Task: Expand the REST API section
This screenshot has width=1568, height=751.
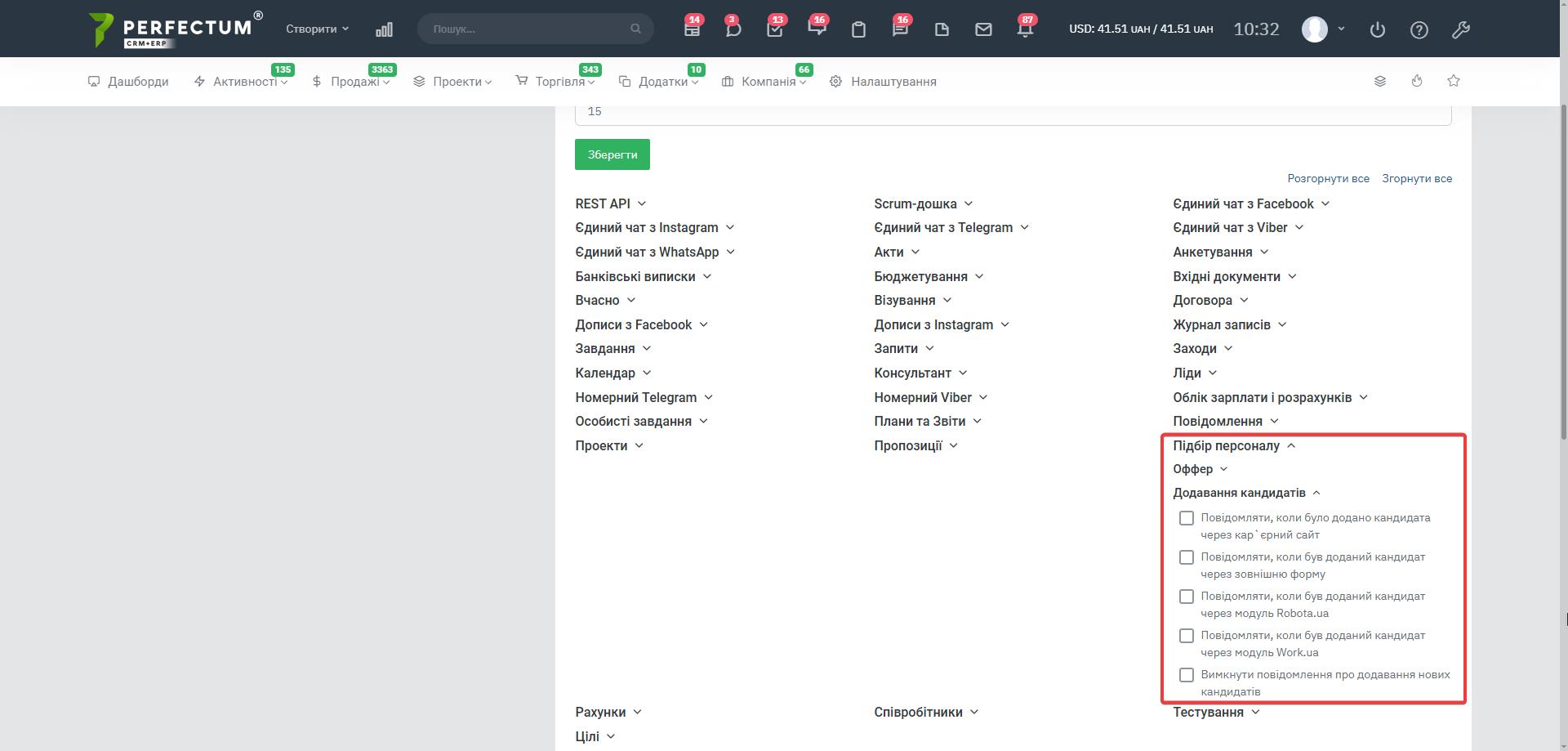Action: [x=610, y=203]
